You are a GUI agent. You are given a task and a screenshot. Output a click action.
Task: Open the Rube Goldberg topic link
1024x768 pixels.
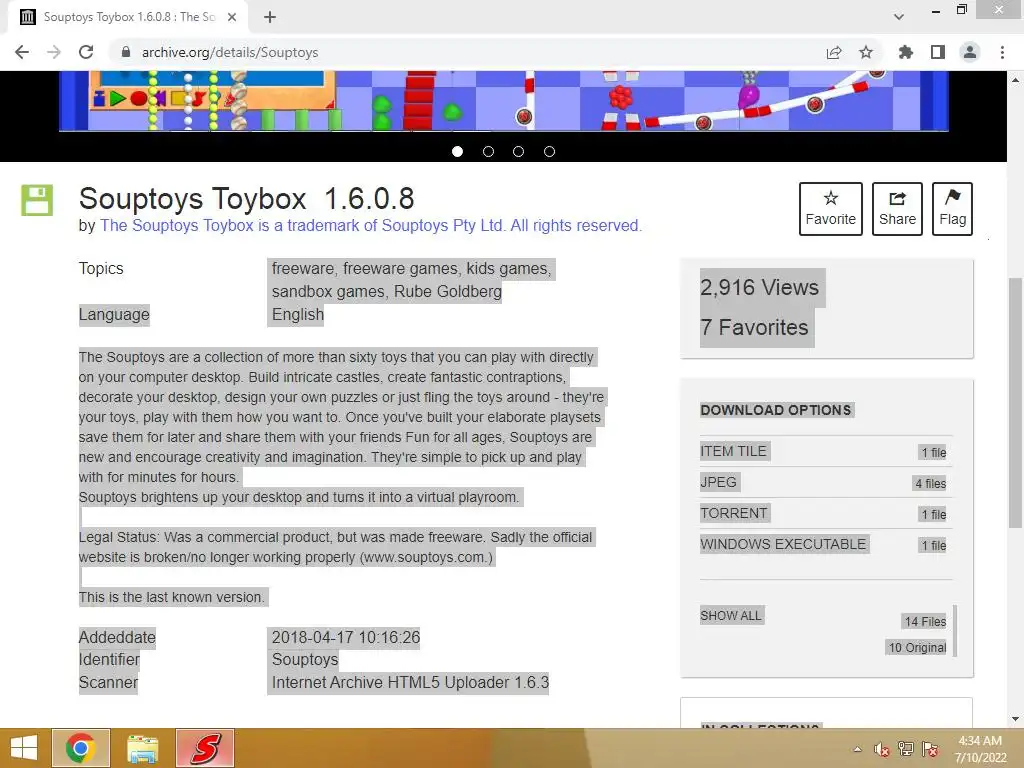pos(448,291)
